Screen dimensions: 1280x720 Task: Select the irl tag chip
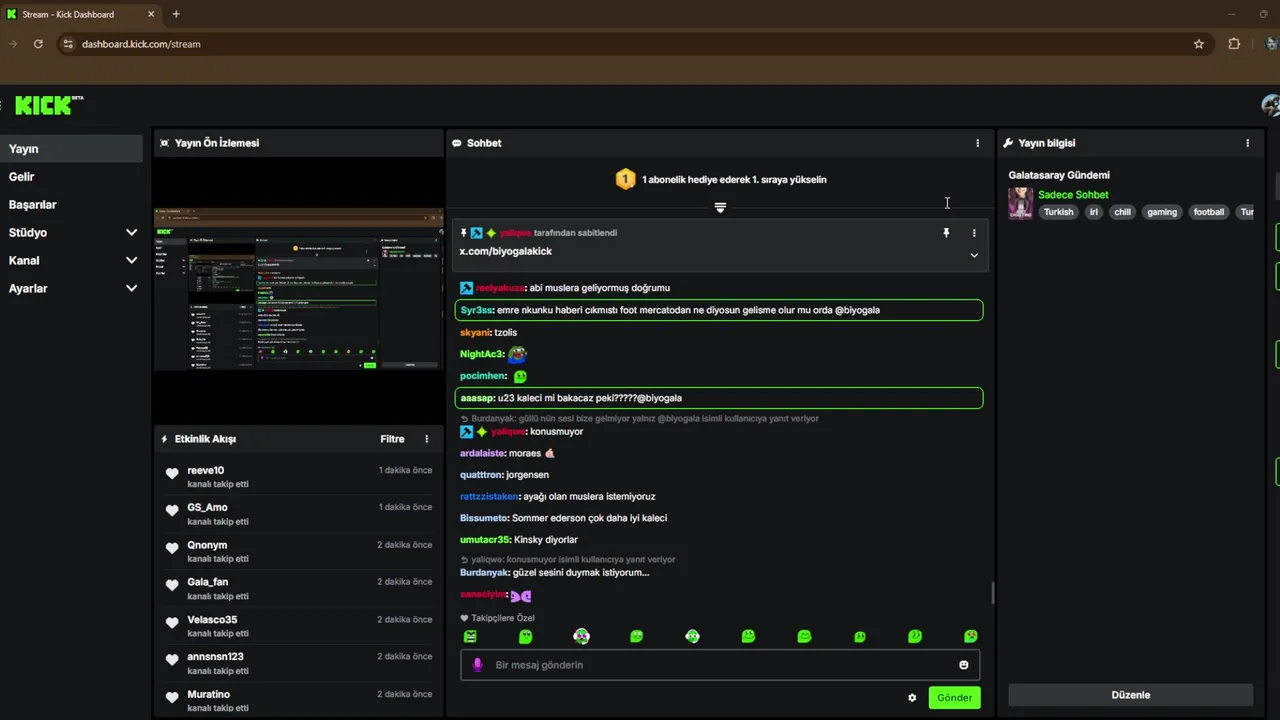(1093, 212)
